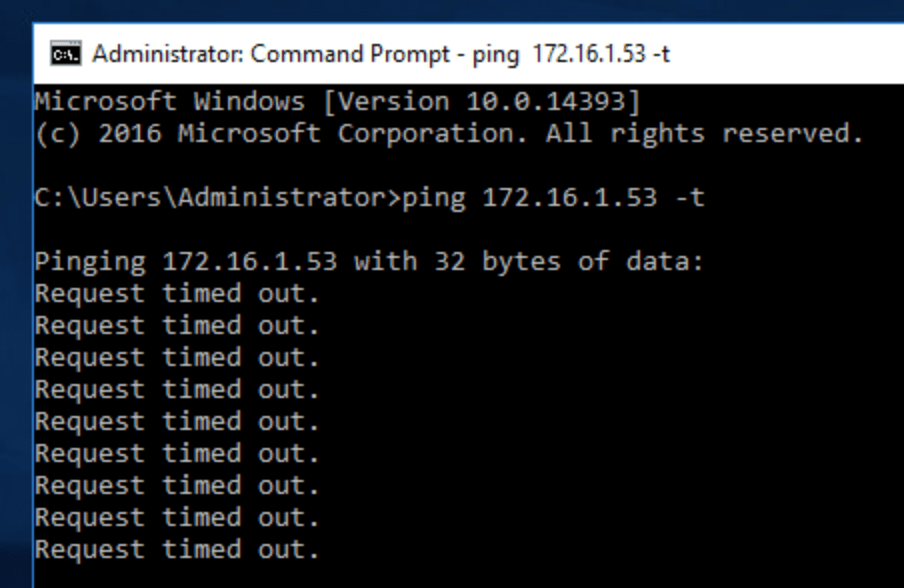Click the second "Request timed out." line
Viewport: 904px width, 588px height.
click(x=177, y=326)
